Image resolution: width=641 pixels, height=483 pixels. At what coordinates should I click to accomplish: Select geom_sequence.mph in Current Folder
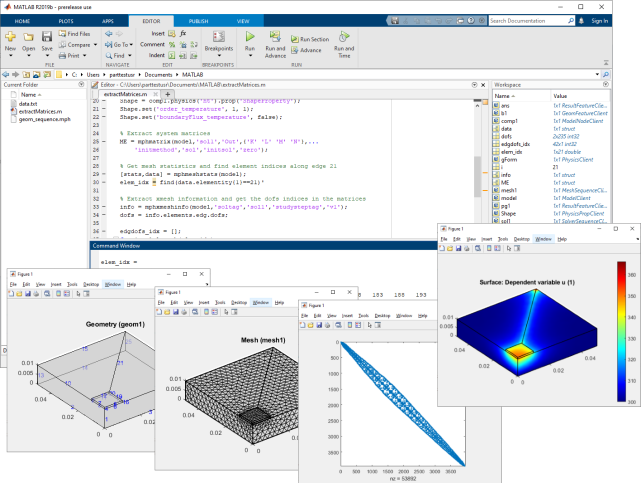point(40,118)
